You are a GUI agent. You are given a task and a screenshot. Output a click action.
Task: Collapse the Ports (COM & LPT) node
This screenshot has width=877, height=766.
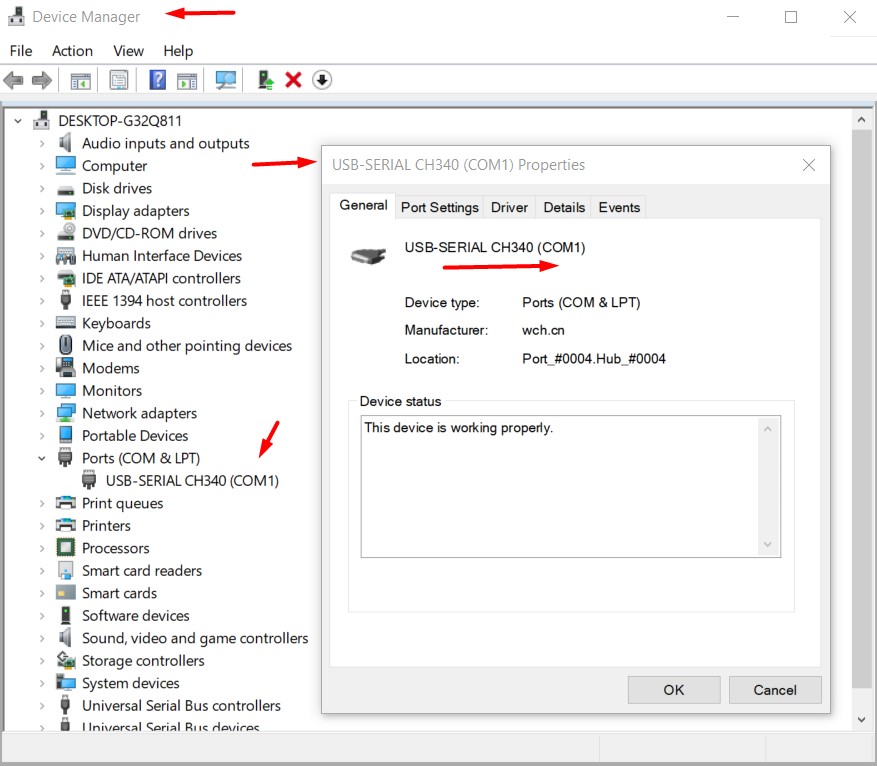(41, 458)
